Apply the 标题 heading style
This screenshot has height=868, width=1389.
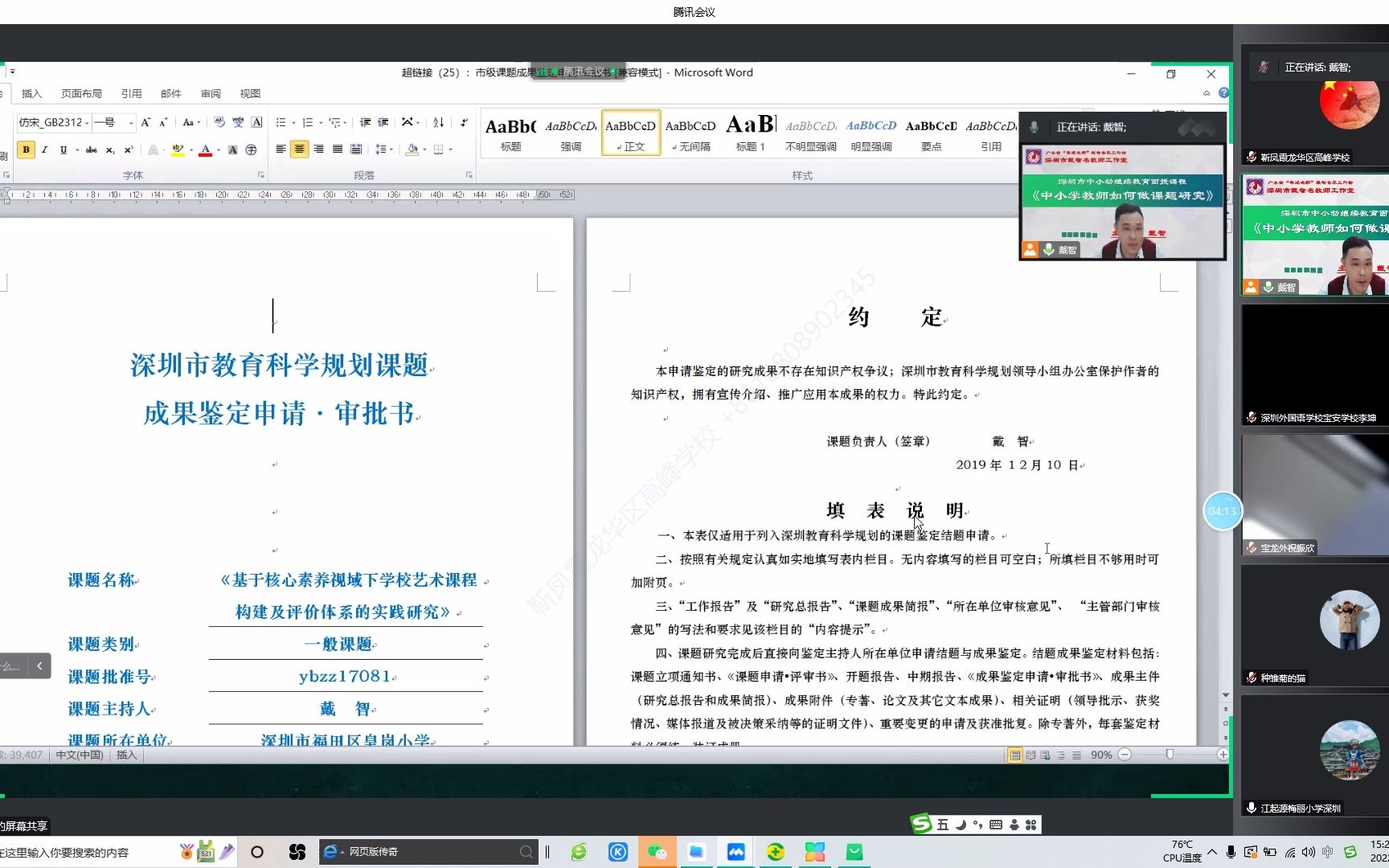tap(511, 134)
